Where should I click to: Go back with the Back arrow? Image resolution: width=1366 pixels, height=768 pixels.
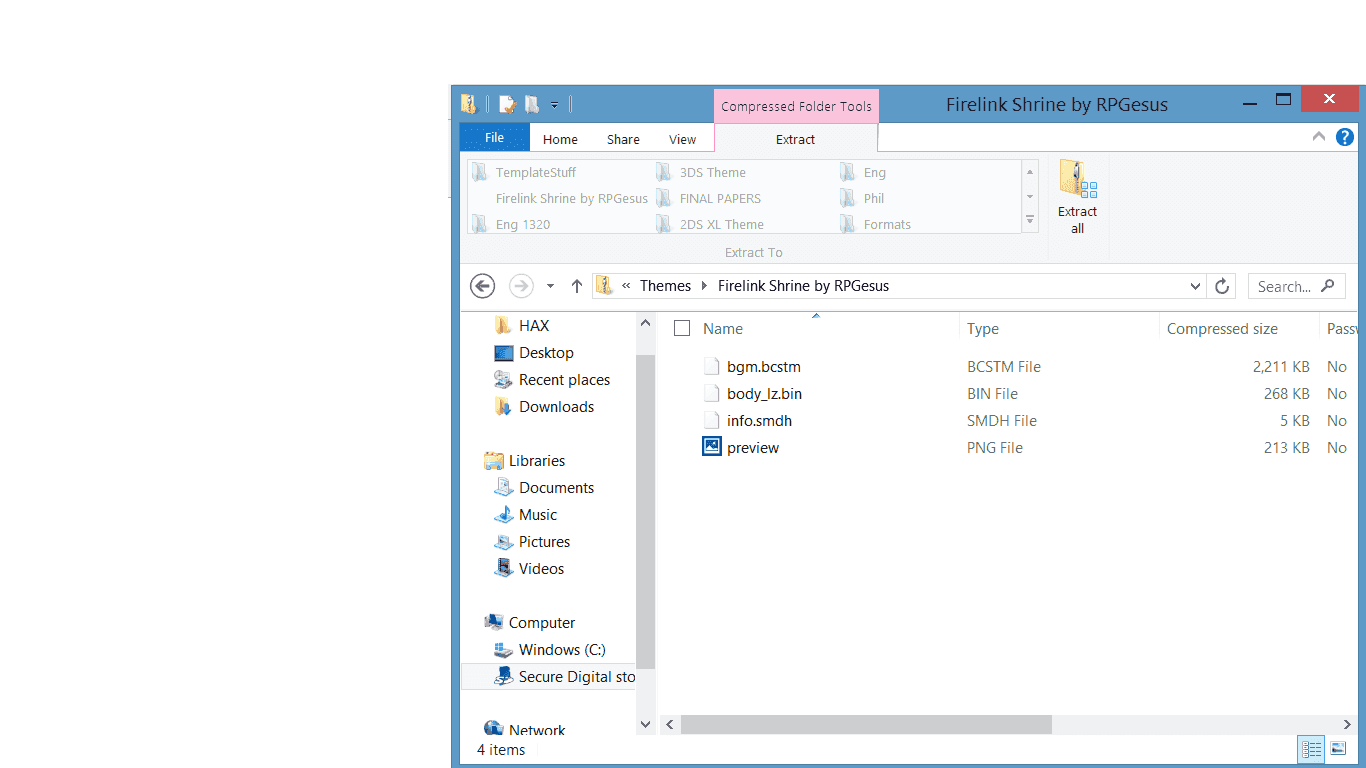(483, 286)
